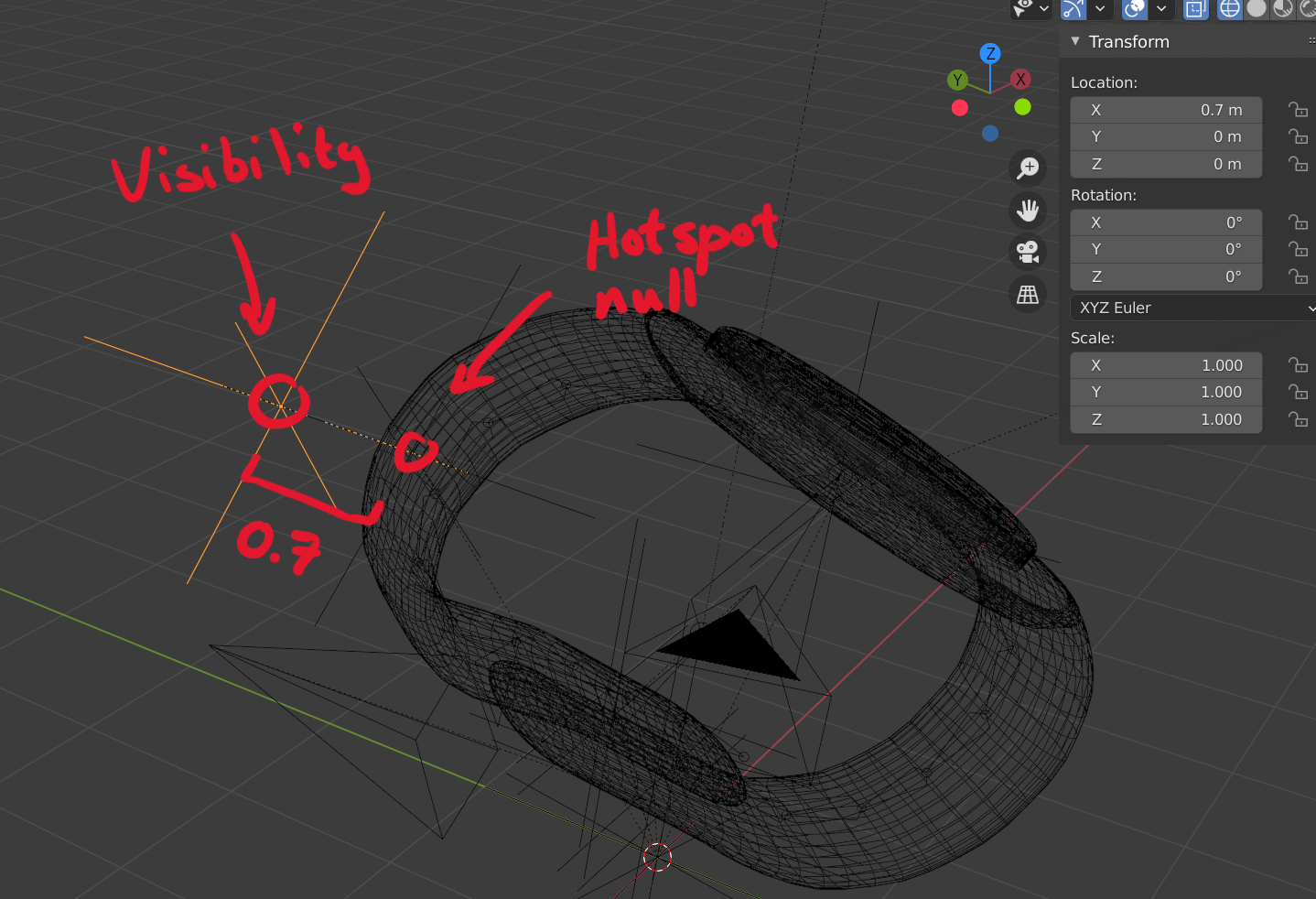Lock the Rotation X axis
The height and width of the screenshot is (899, 1316).
[1298, 222]
